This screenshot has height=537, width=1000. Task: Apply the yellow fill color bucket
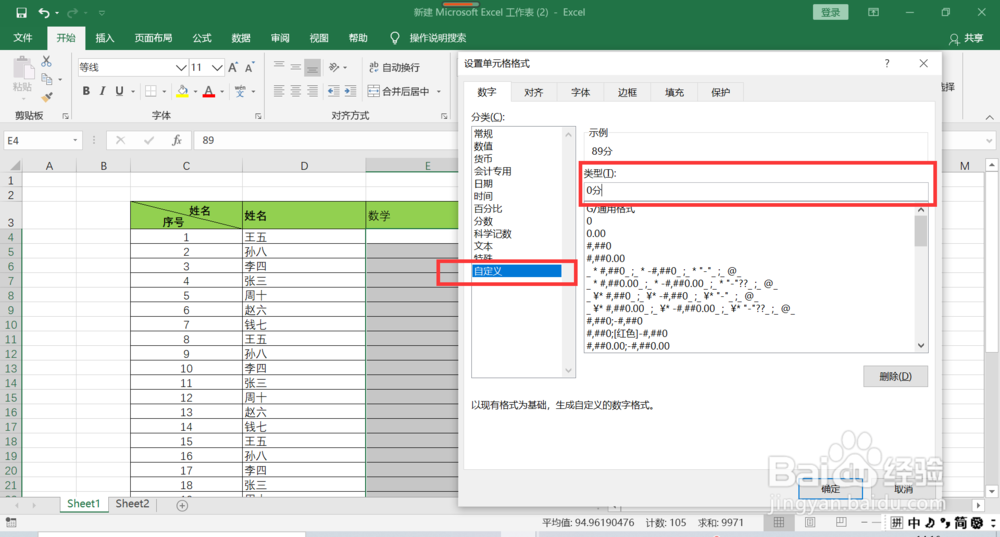(182, 91)
